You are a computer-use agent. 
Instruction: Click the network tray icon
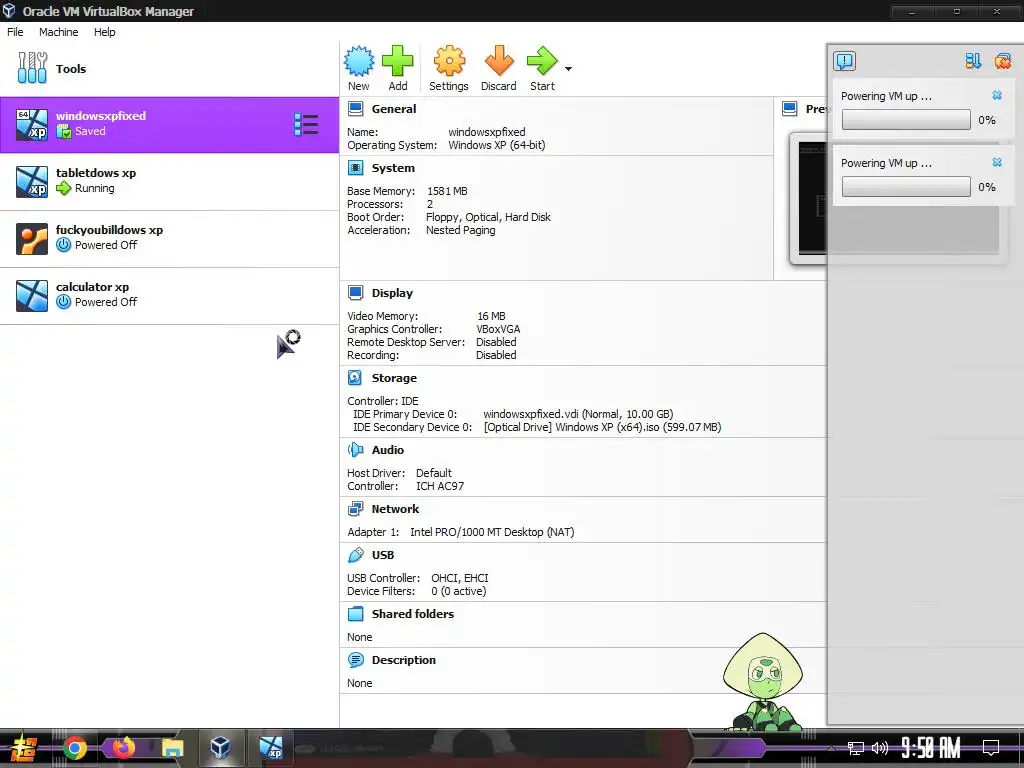[856, 748]
